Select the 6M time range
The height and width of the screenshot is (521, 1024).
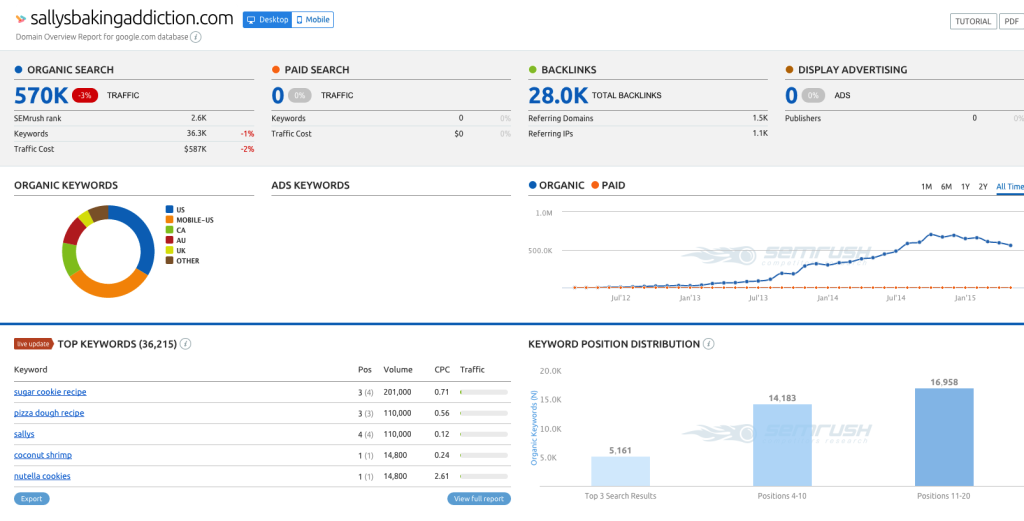pos(946,187)
